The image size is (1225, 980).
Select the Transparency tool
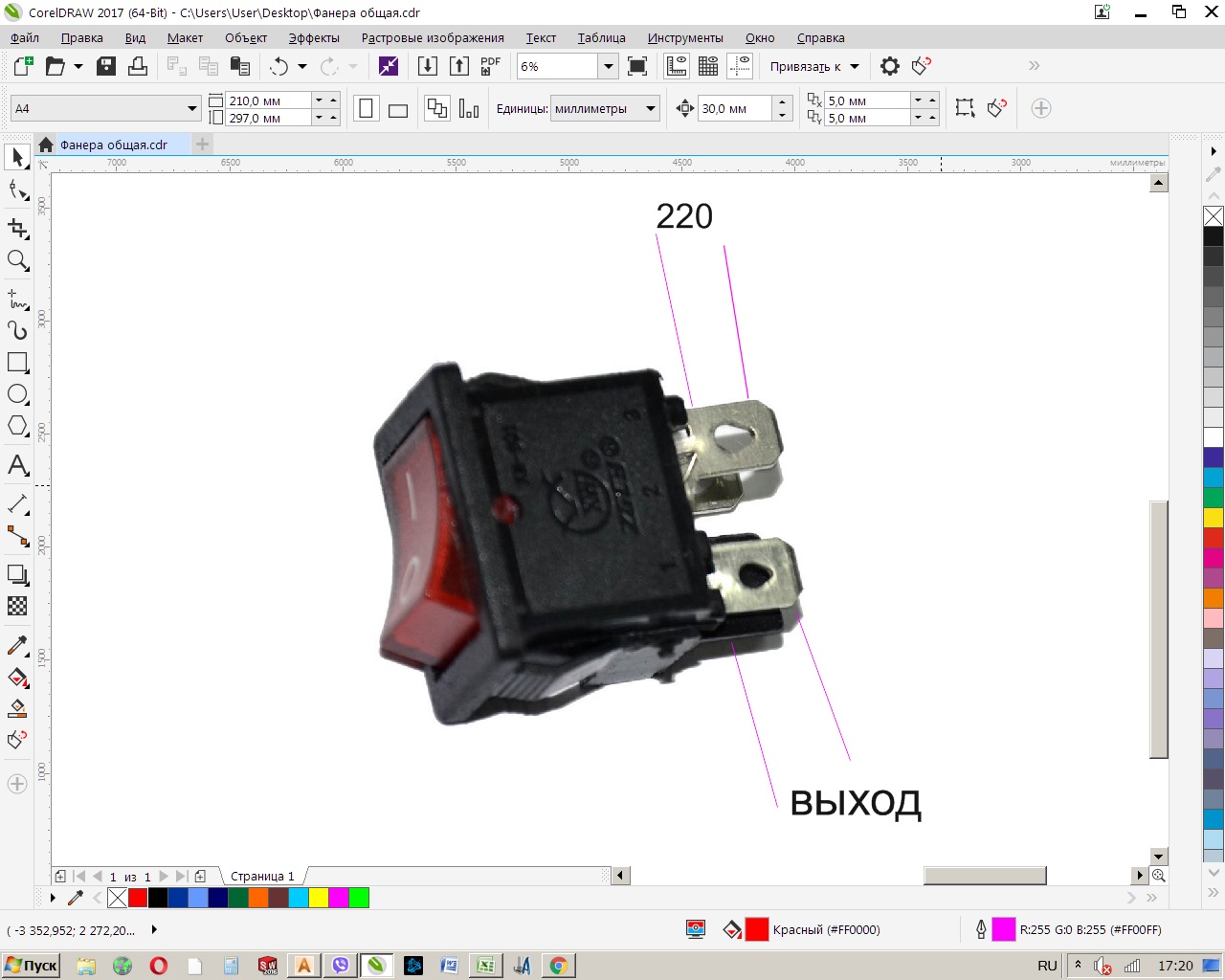[17, 606]
